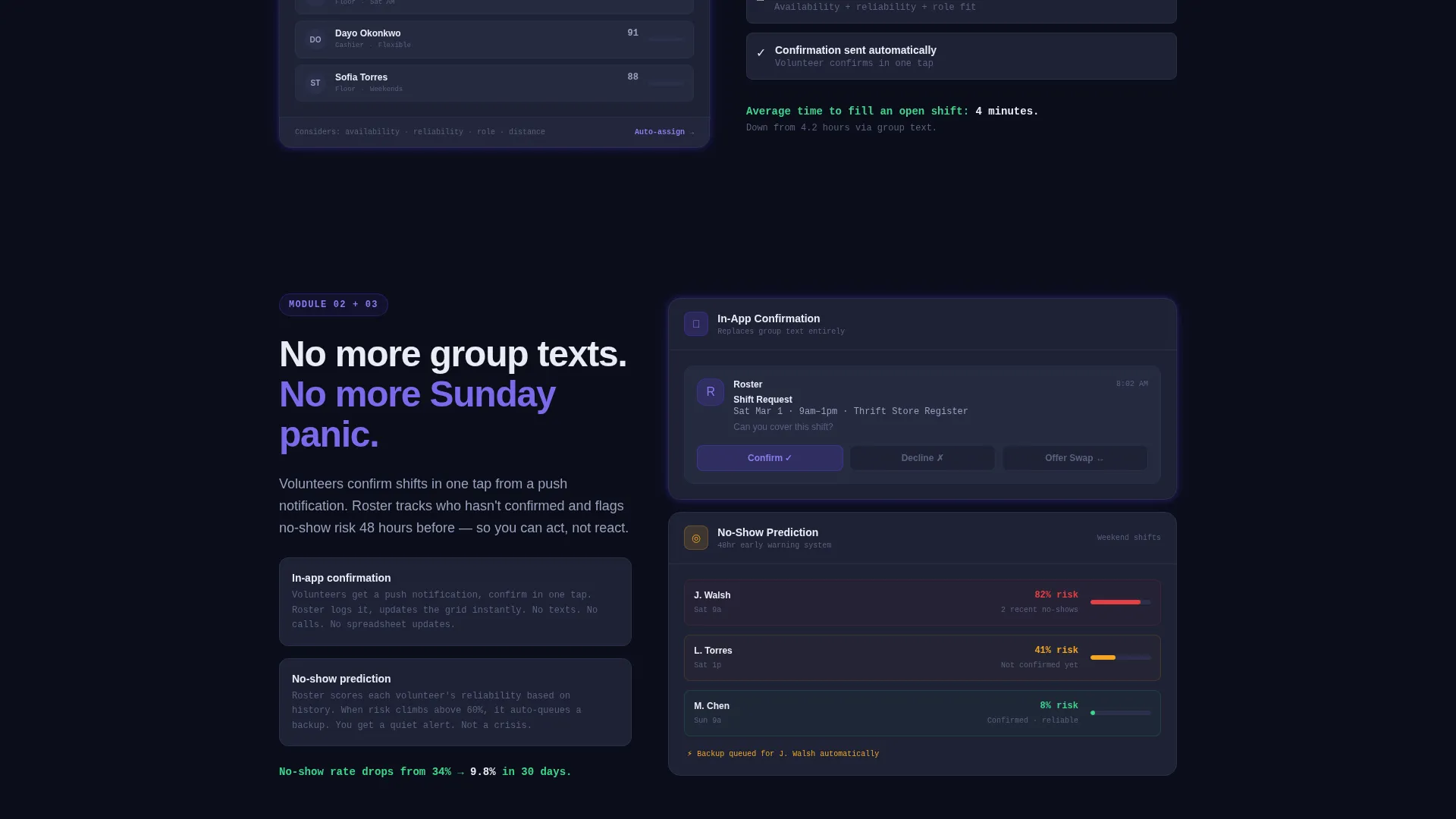
Task: Click the '8:02 AM' timestamp
Action: pos(1131,384)
